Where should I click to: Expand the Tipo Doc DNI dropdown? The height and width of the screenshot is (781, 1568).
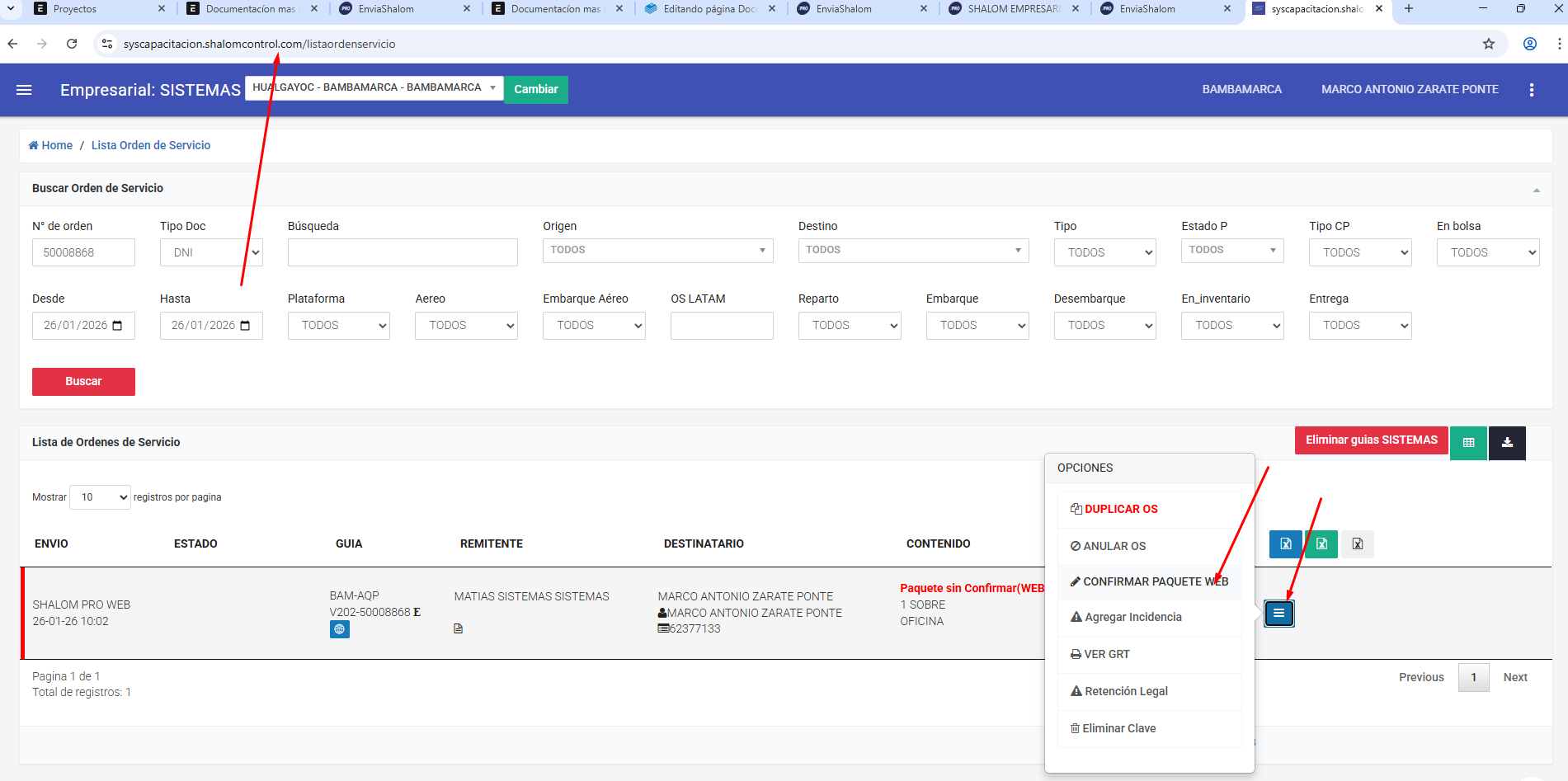(x=211, y=252)
